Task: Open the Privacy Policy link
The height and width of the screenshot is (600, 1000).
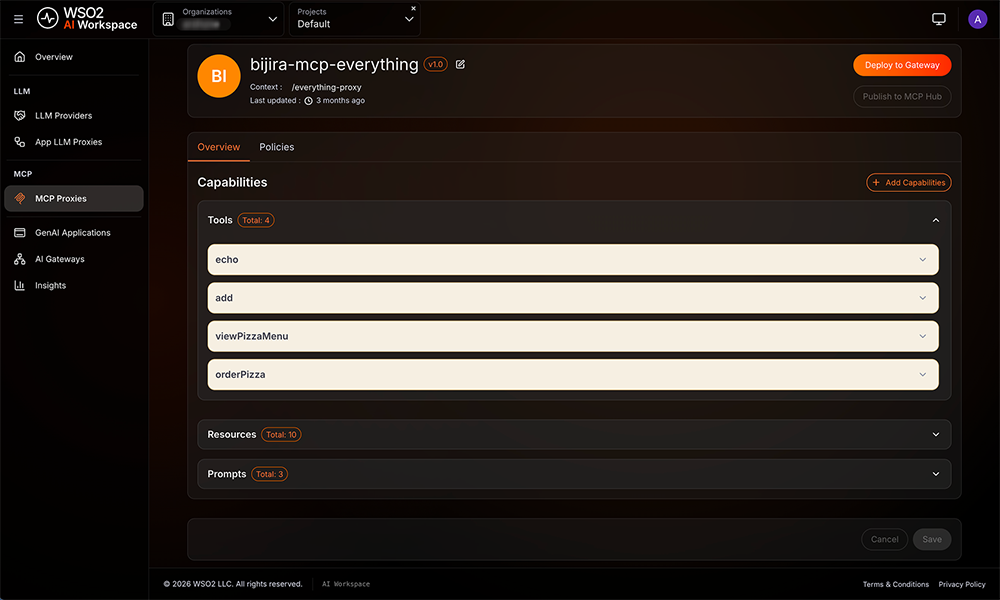Action: point(962,584)
